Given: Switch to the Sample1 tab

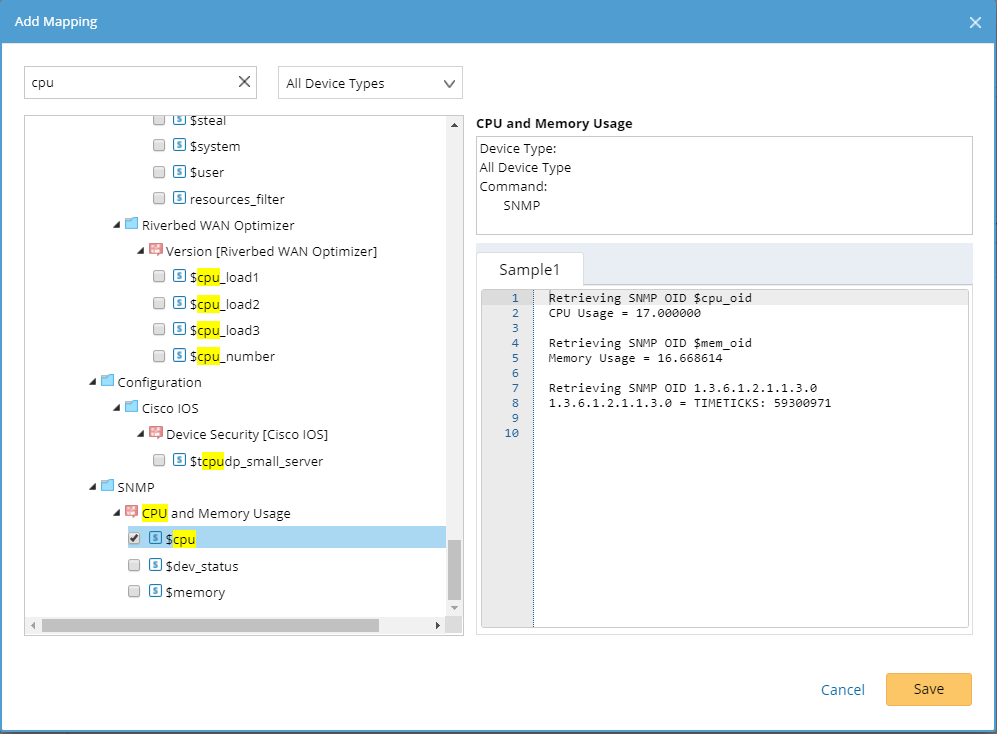Looking at the screenshot, I should (529, 270).
